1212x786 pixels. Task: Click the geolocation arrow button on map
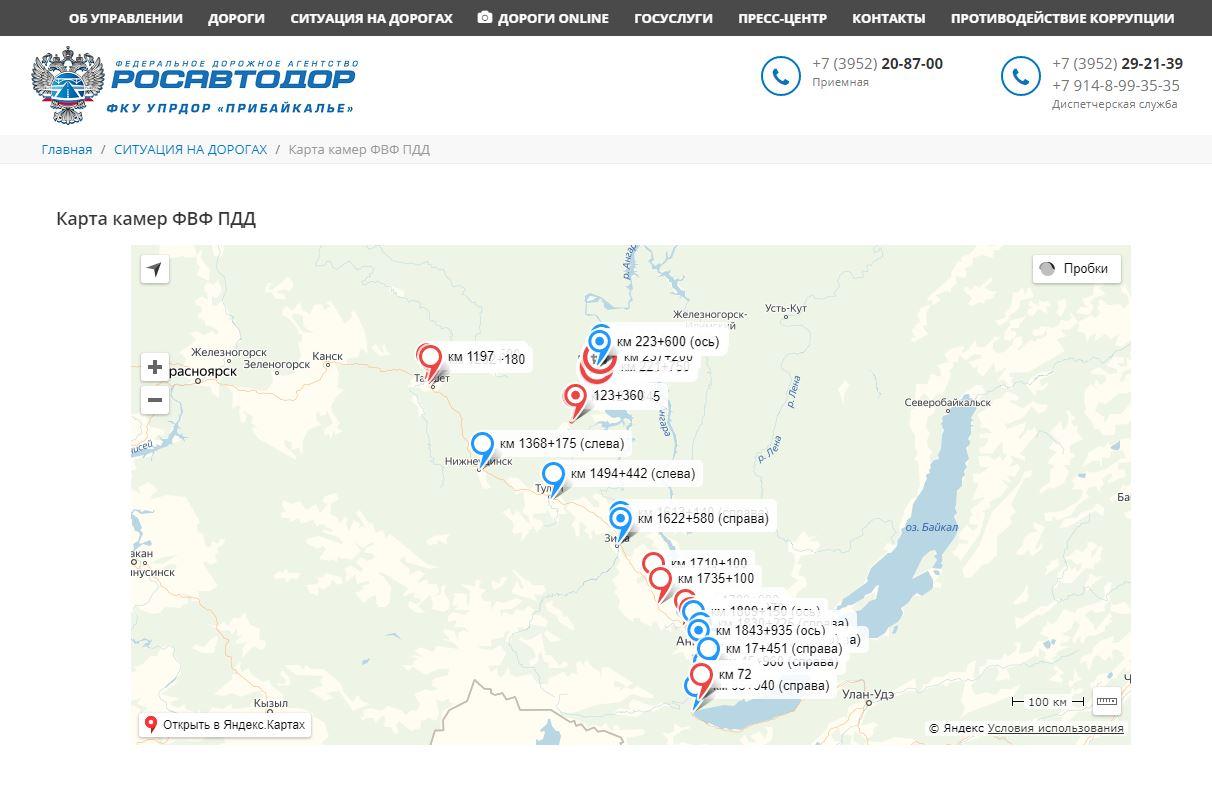click(154, 269)
